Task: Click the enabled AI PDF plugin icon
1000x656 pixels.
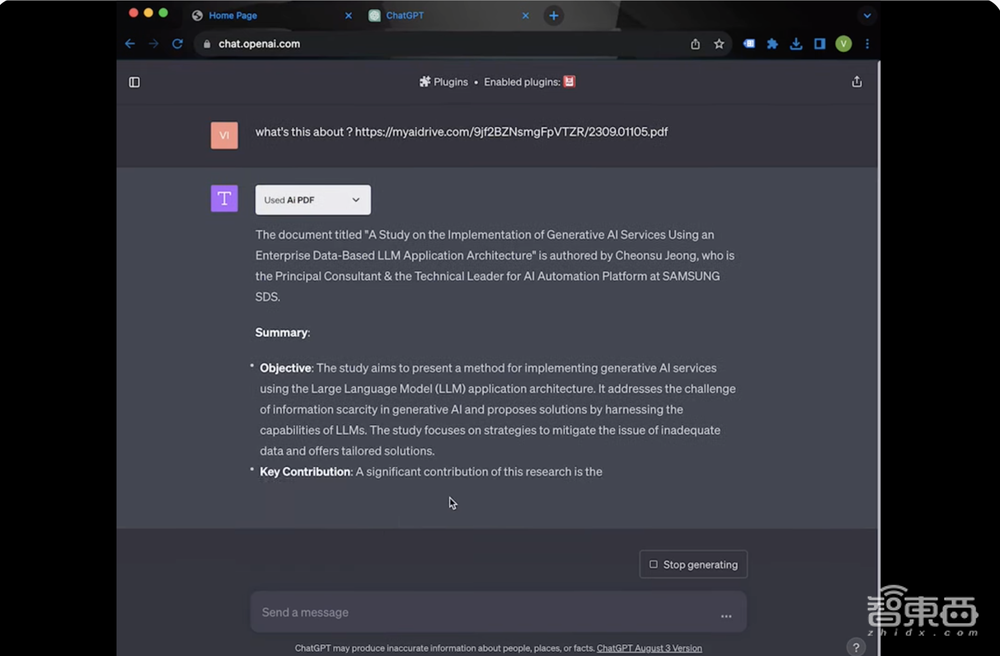Action: coord(570,82)
